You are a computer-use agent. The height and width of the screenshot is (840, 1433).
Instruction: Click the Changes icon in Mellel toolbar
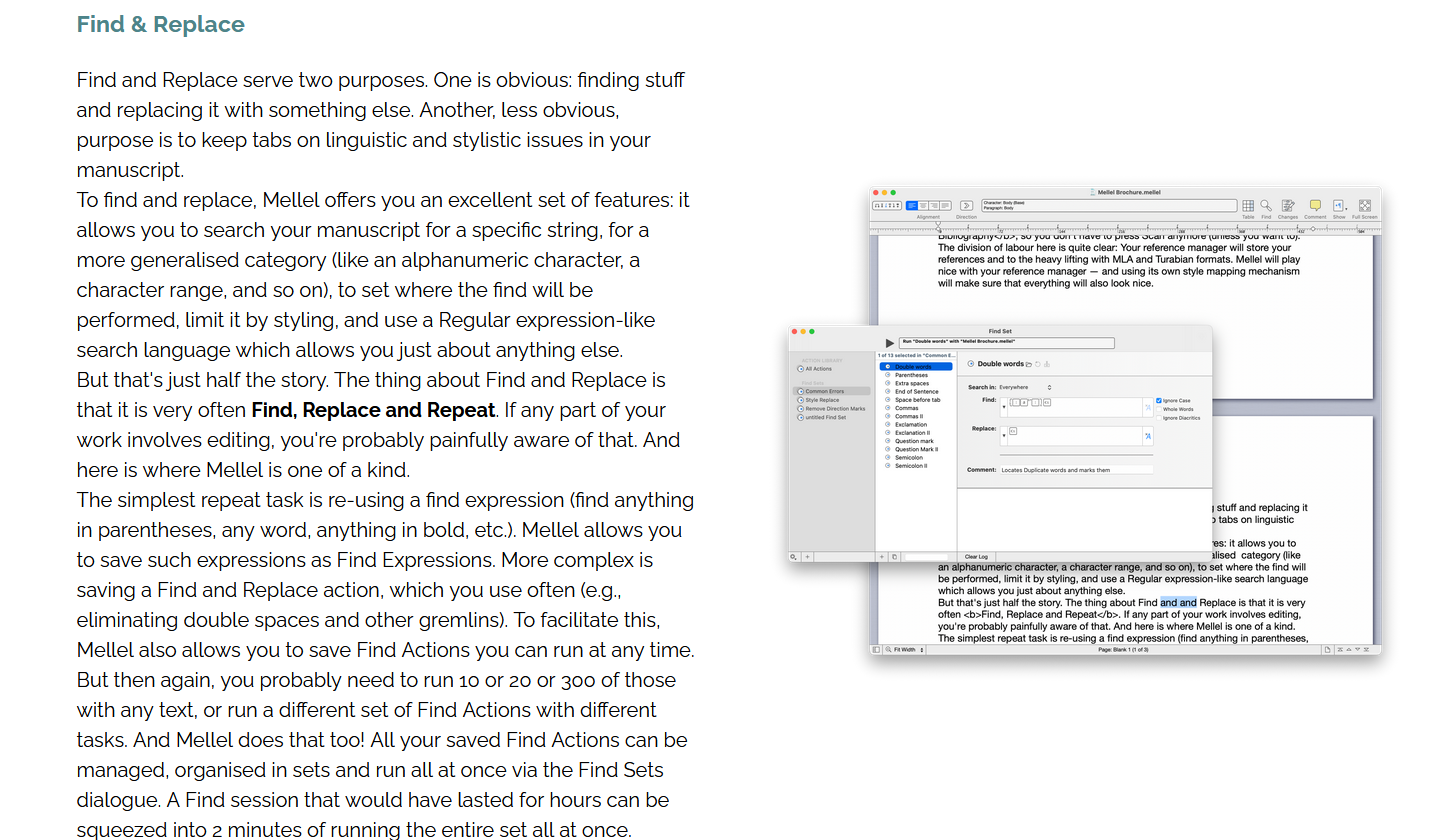coord(1288,205)
